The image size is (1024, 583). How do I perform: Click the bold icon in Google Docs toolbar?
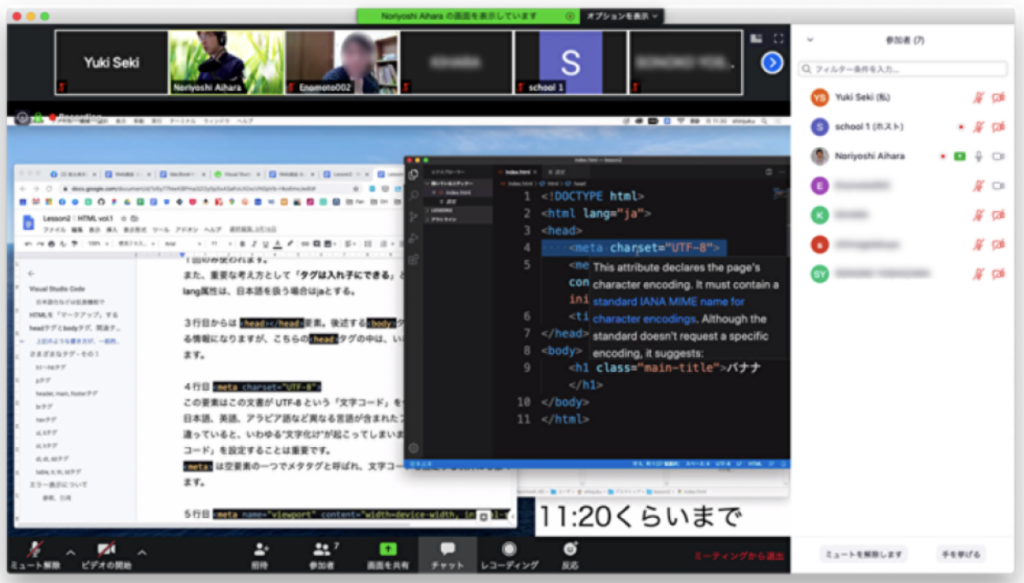click(x=242, y=244)
